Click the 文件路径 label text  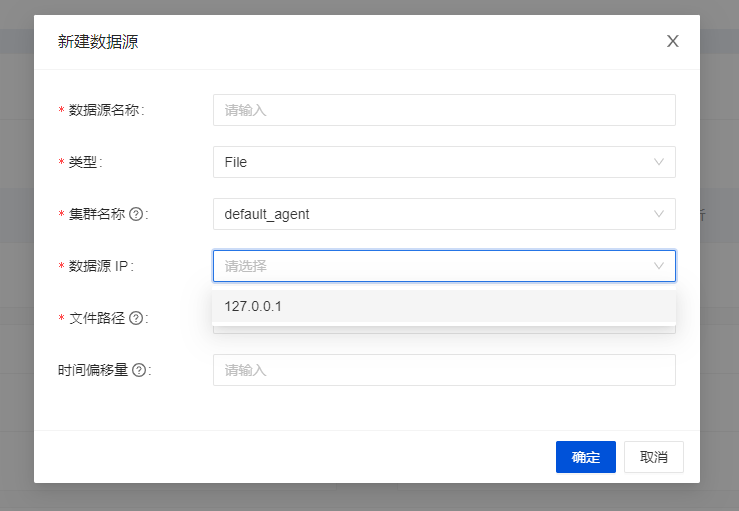click(x=97, y=318)
